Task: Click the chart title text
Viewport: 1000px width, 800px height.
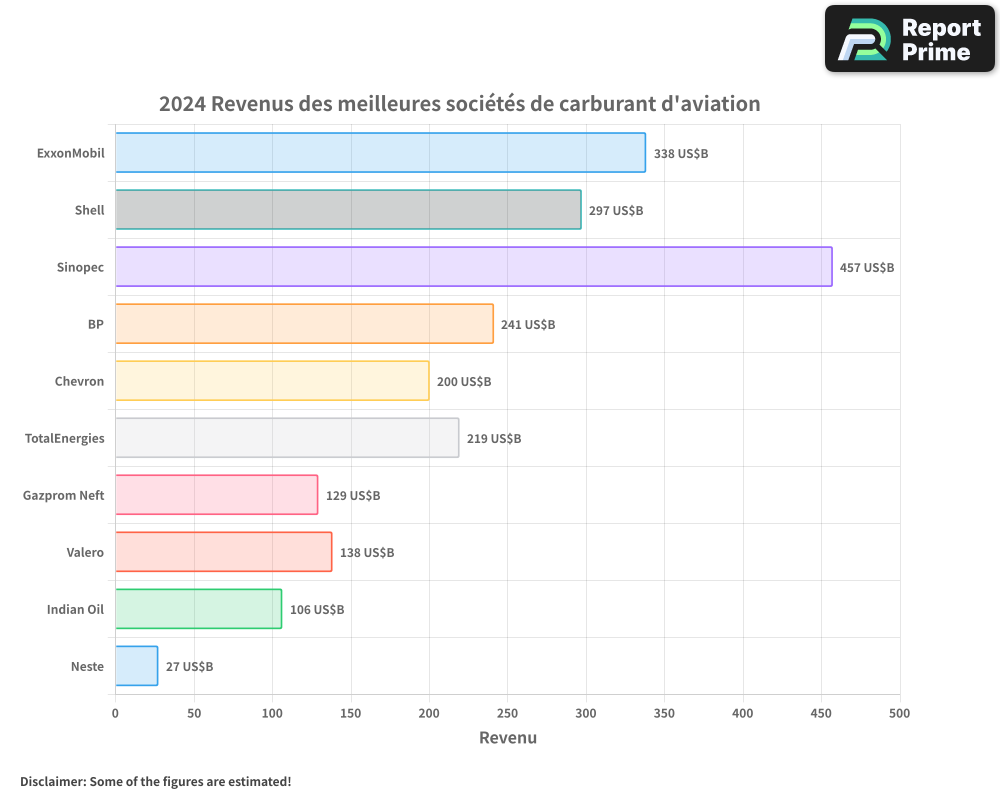Action: coord(459,104)
